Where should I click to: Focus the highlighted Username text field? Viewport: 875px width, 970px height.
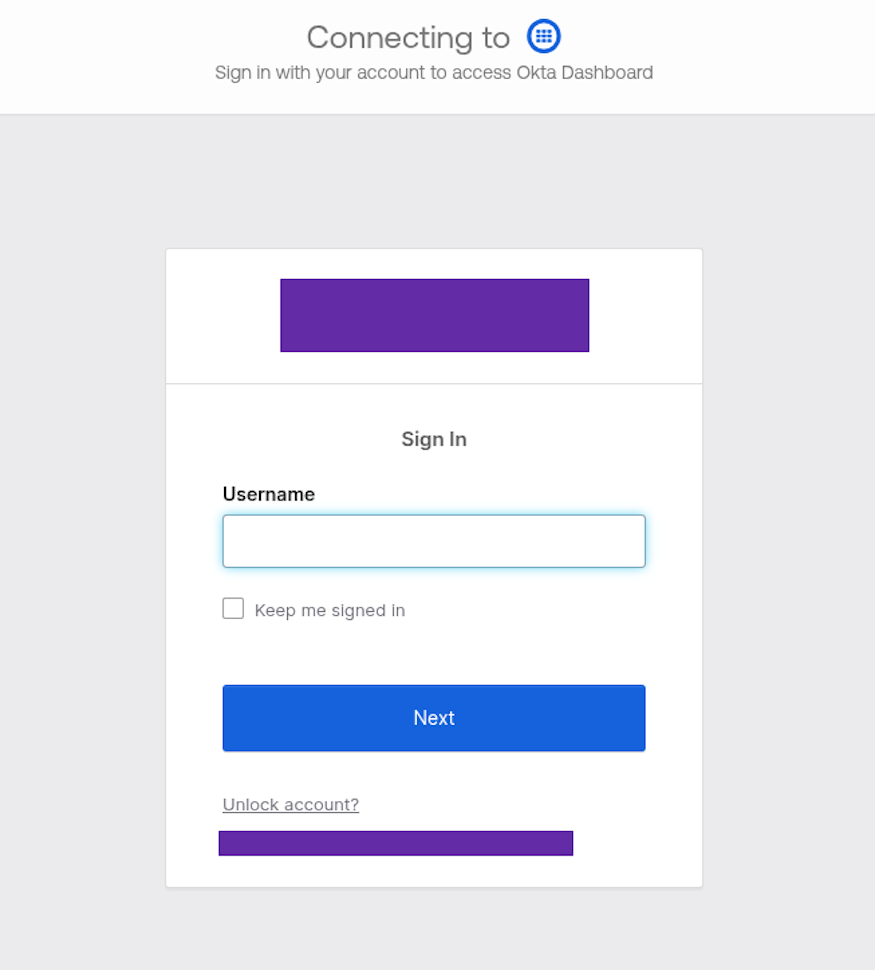pyautogui.click(x=434, y=541)
